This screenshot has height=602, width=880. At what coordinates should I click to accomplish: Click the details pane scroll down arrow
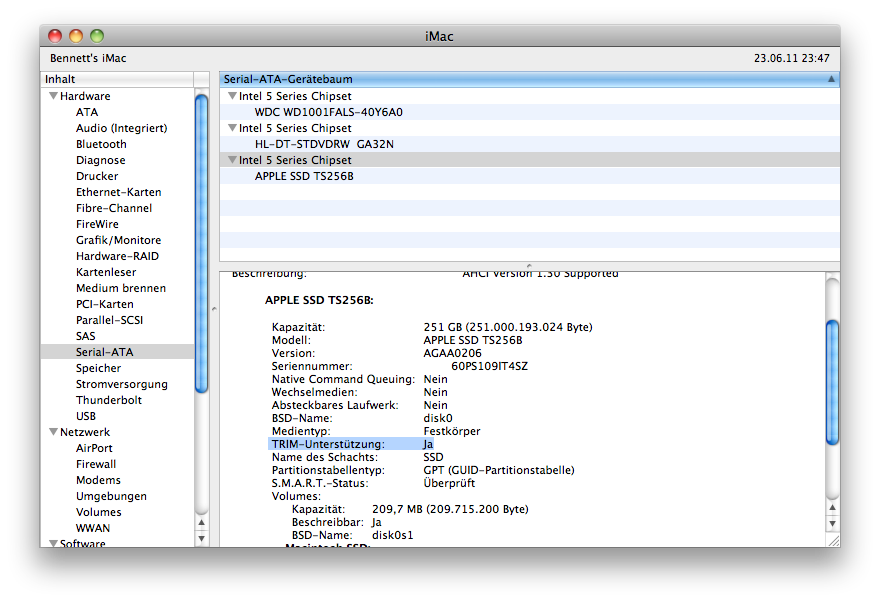click(x=833, y=523)
